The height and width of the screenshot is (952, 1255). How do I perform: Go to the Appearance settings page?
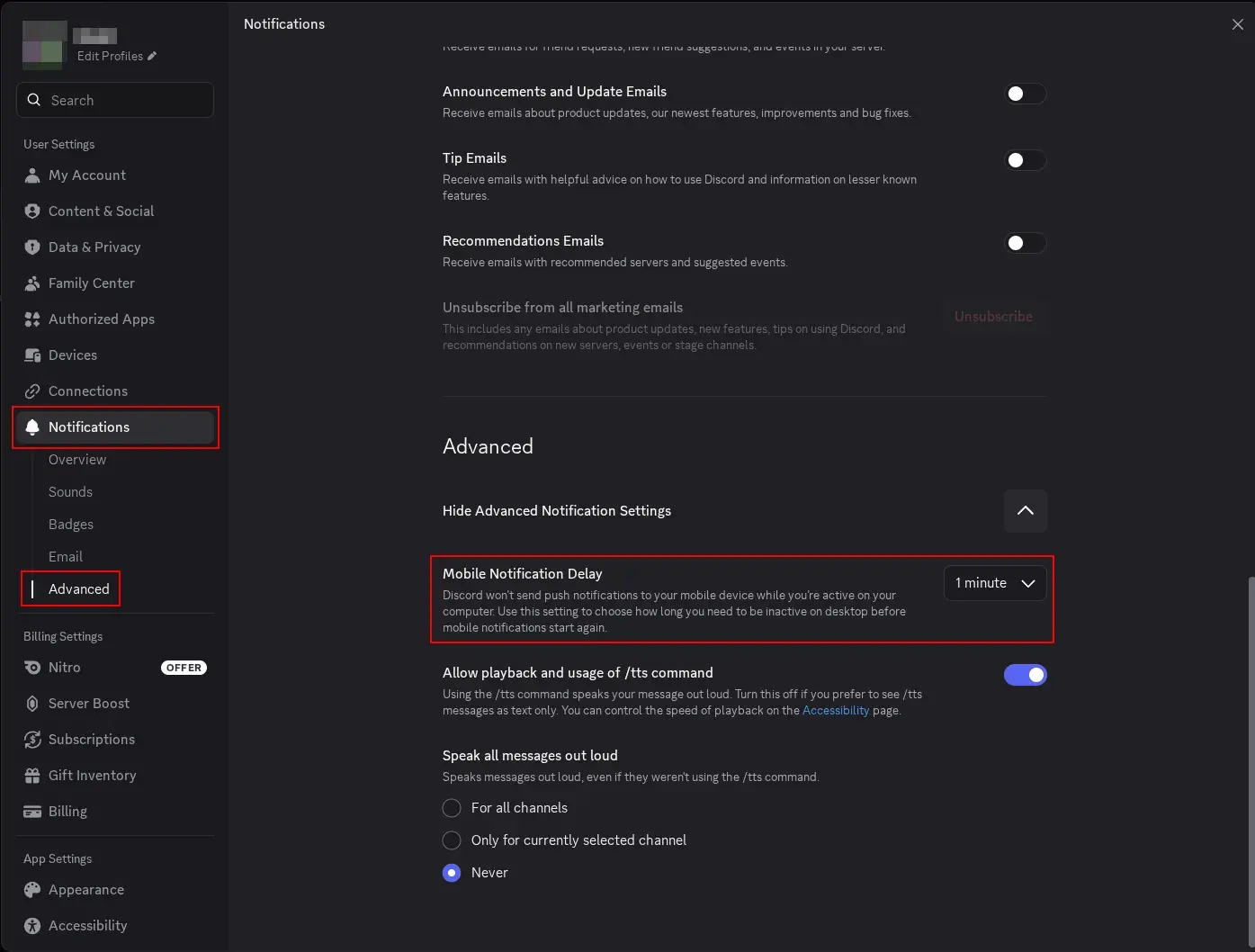click(x=86, y=890)
